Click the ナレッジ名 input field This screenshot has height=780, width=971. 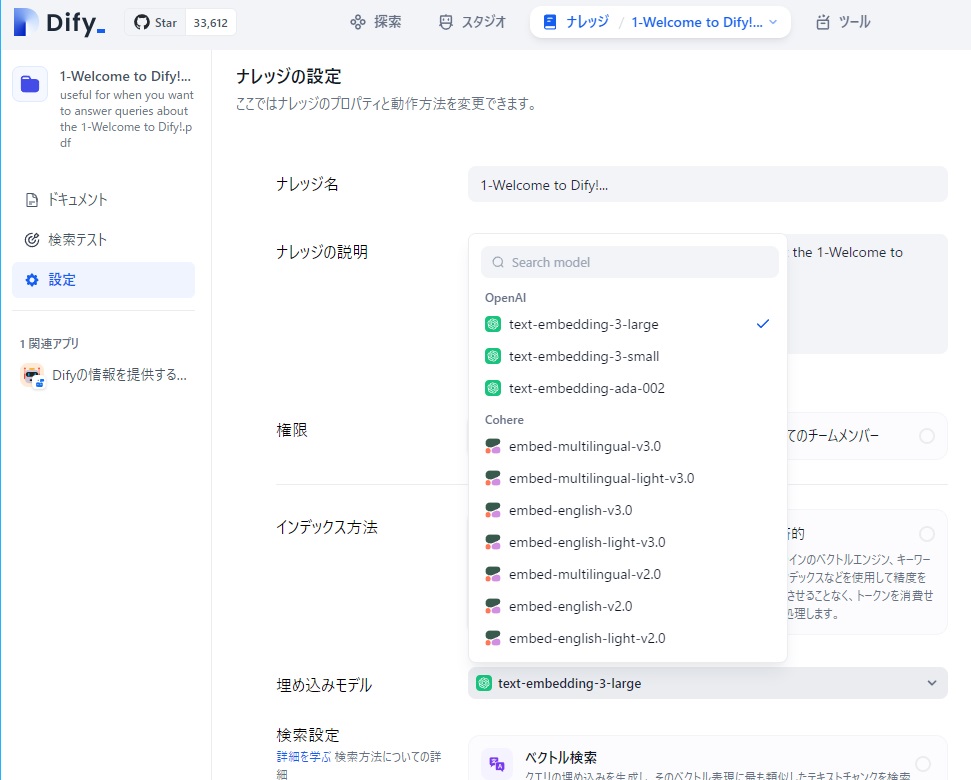click(x=708, y=184)
